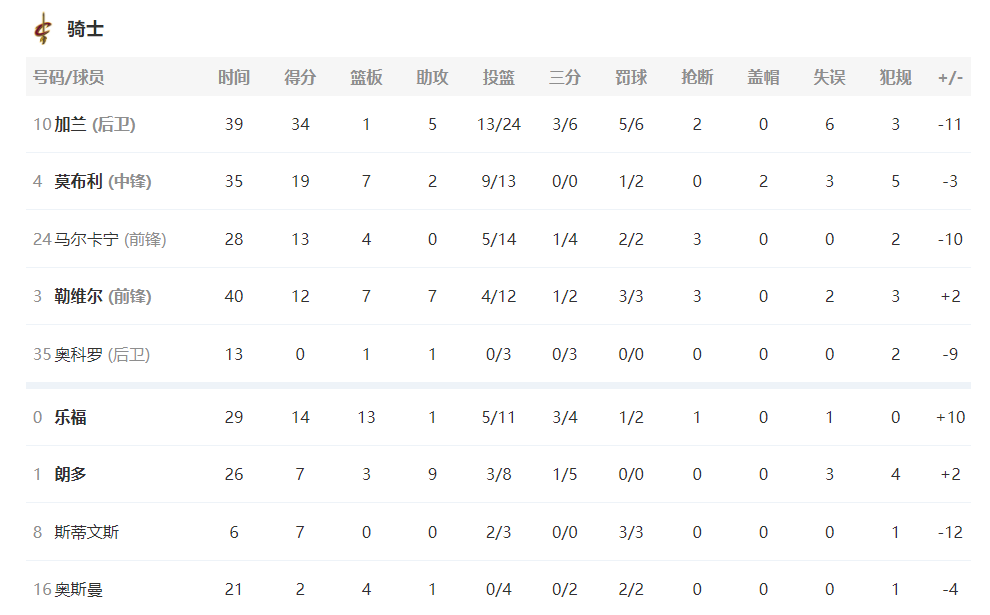The image size is (990, 615).
Task: Open player 莫布利 profile link
Action: point(78,182)
